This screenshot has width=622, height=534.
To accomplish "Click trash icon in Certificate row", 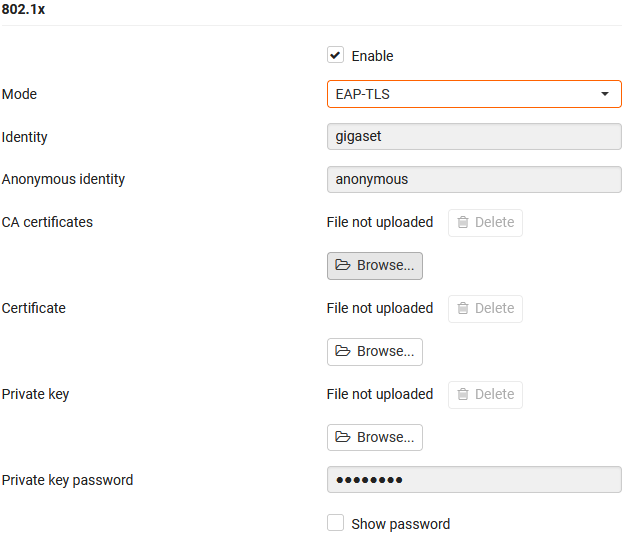I will point(463,308).
